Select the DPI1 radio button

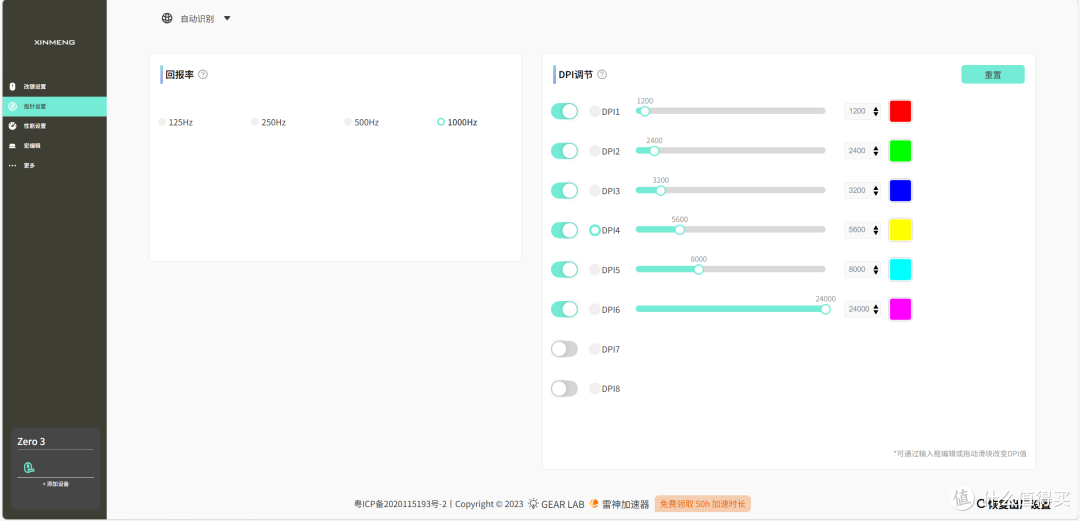pos(594,111)
